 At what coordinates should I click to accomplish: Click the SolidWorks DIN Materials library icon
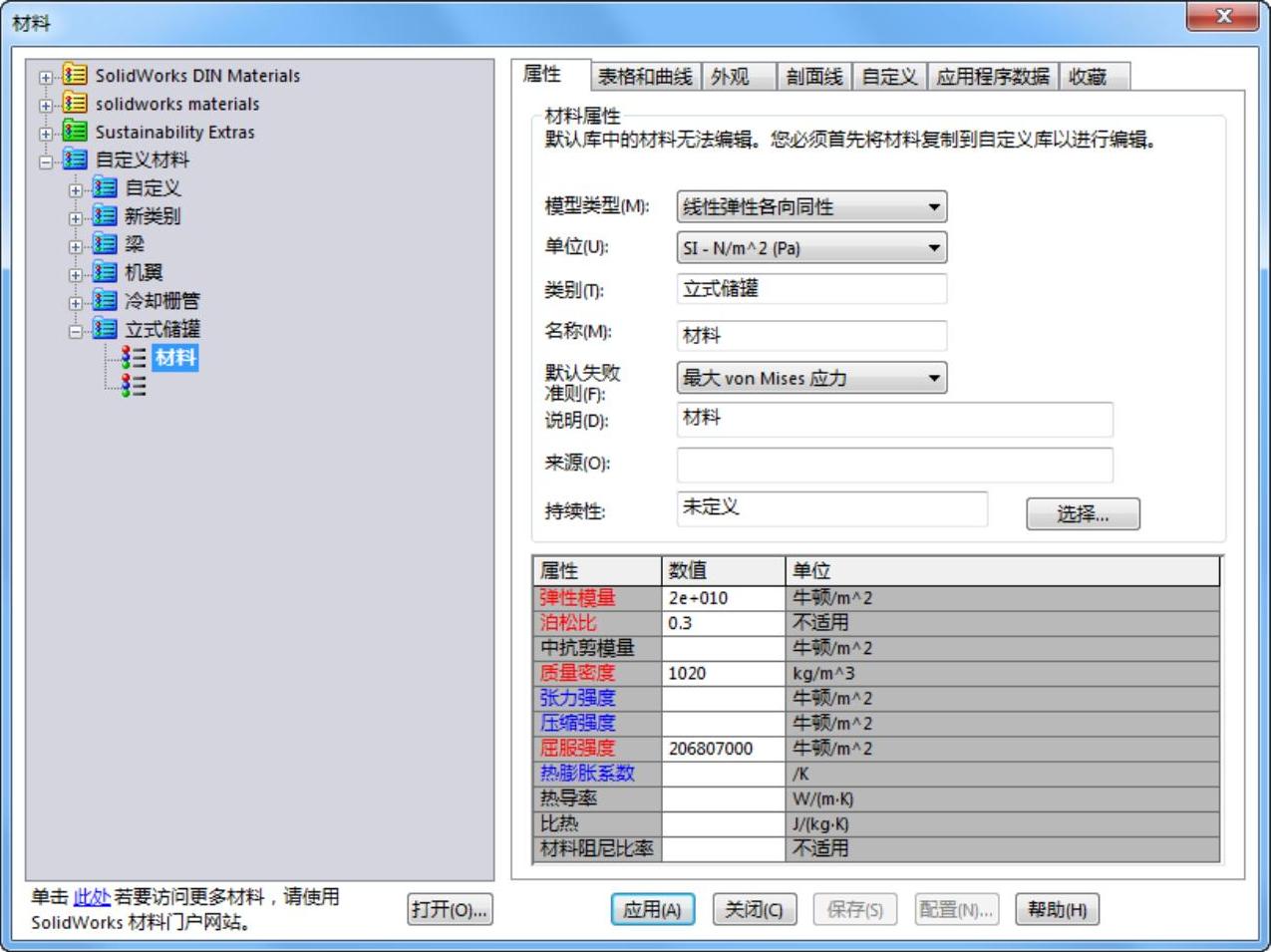[75, 75]
